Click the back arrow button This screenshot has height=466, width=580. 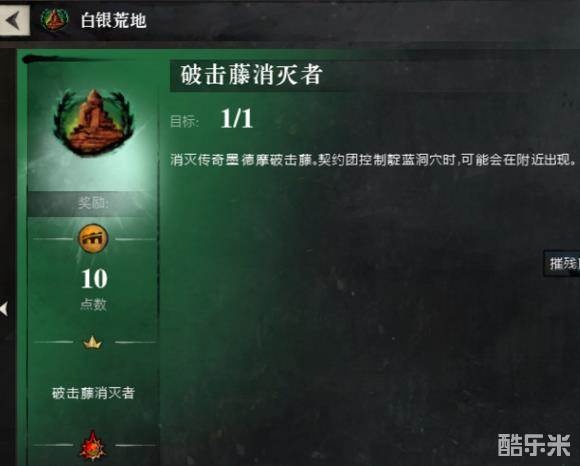[14, 20]
